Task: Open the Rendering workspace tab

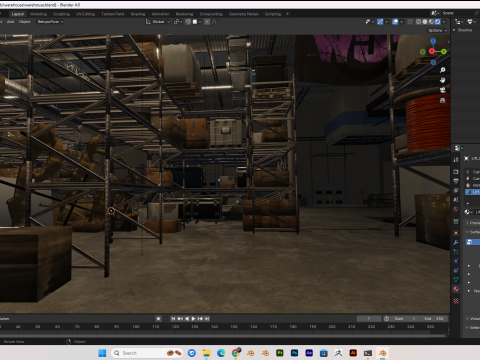Action: tap(184, 14)
